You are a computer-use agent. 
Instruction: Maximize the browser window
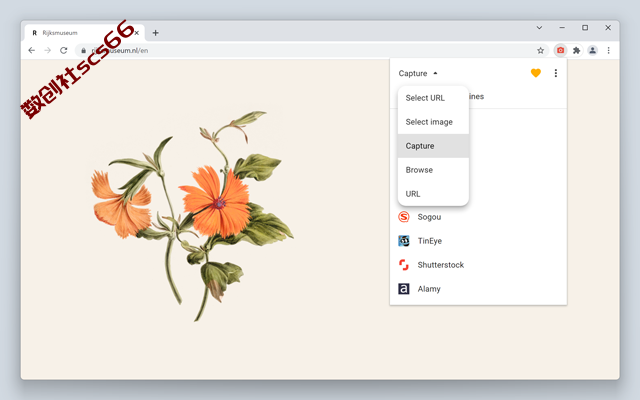tap(585, 27)
